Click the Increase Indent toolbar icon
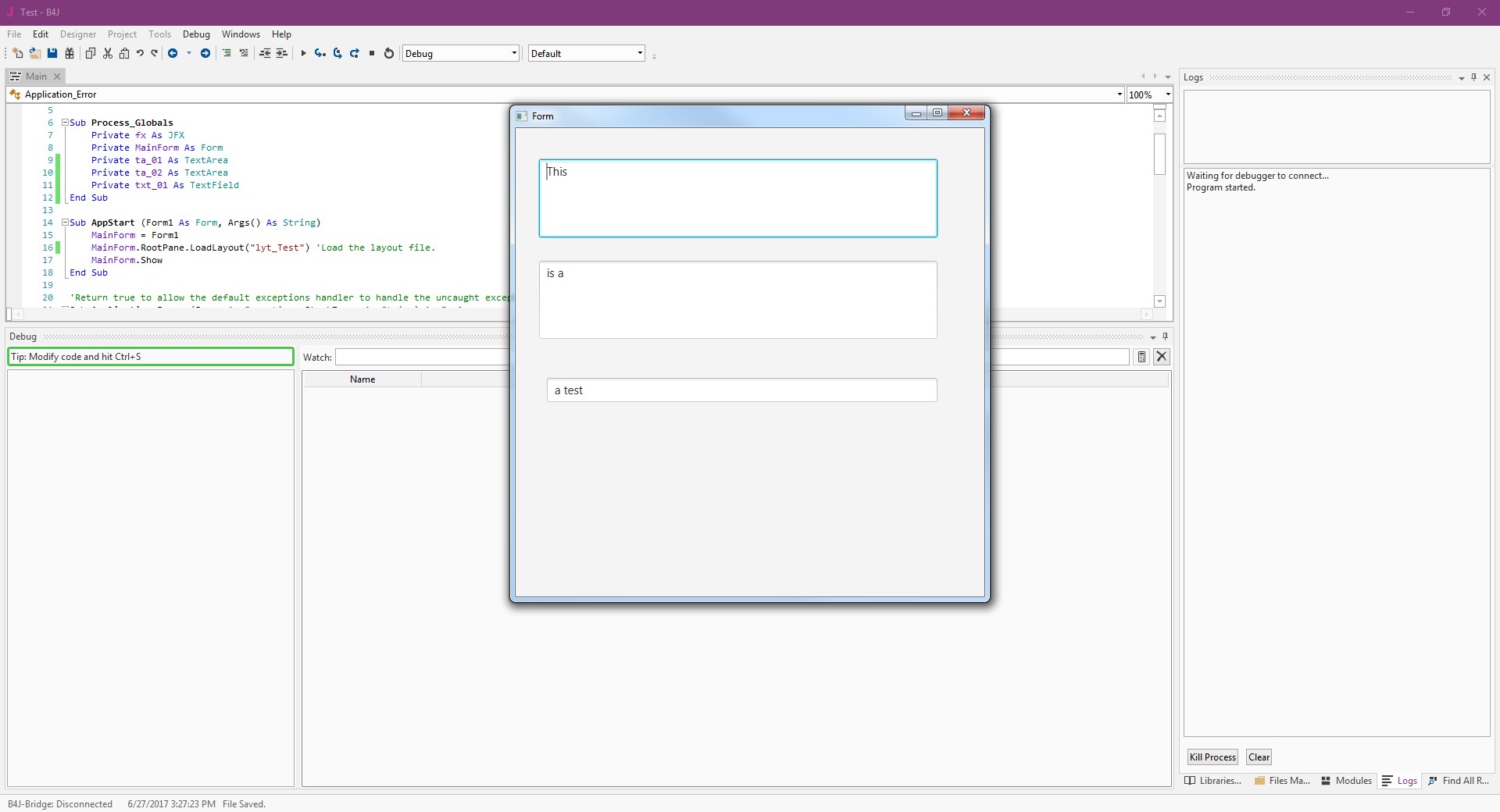The height and width of the screenshot is (812, 1500). [x=282, y=53]
